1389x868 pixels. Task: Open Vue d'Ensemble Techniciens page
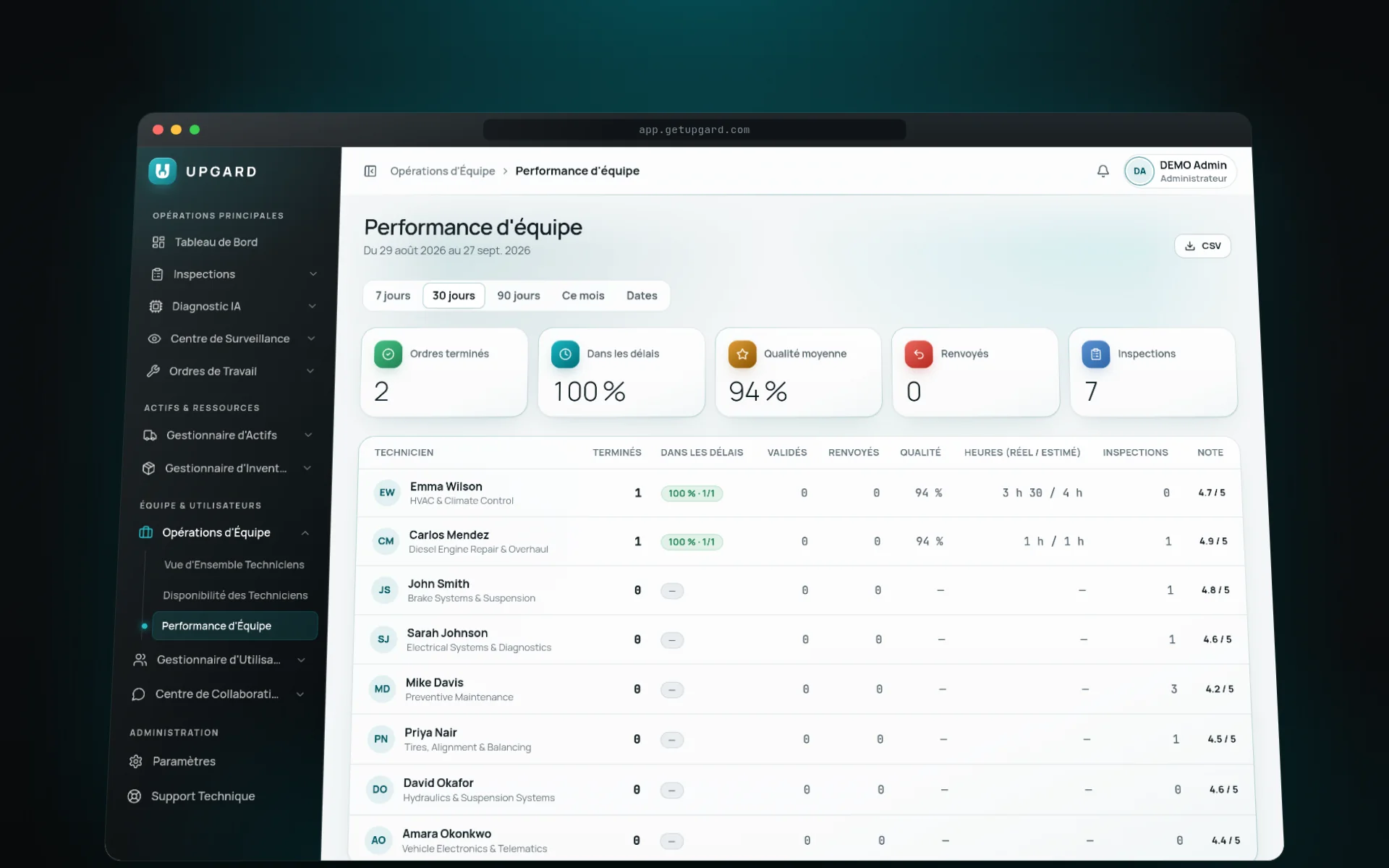pyautogui.click(x=234, y=565)
